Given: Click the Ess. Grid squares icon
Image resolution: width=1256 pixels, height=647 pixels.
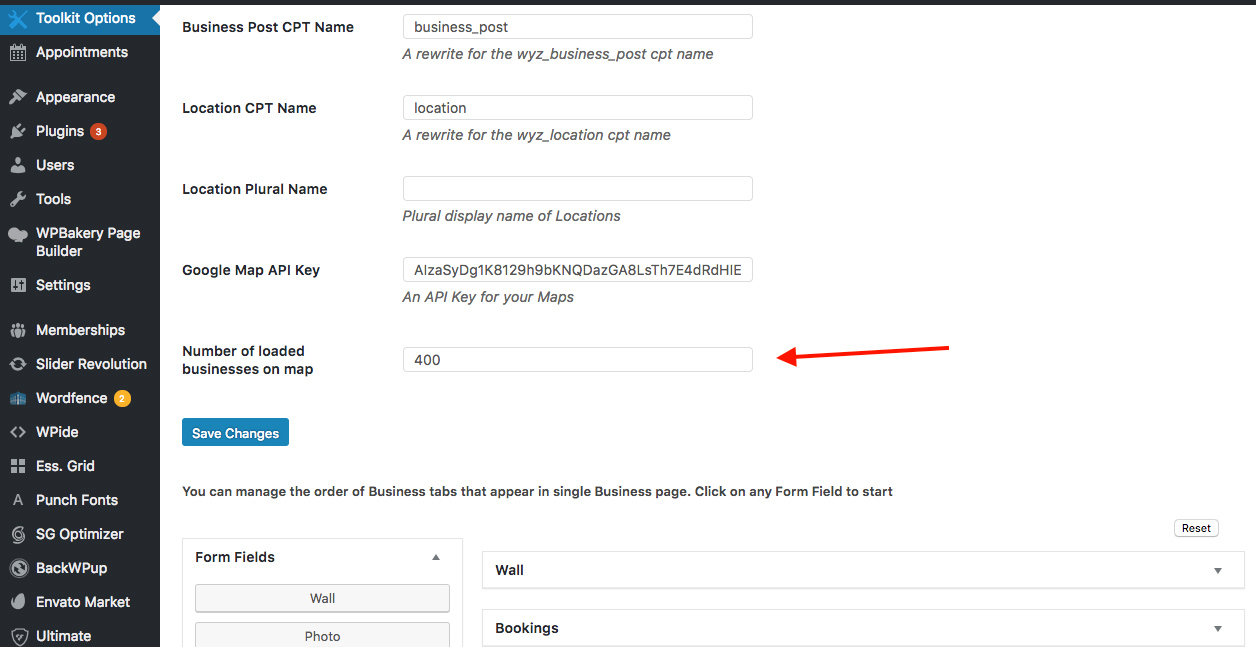Looking at the screenshot, I should point(18,466).
